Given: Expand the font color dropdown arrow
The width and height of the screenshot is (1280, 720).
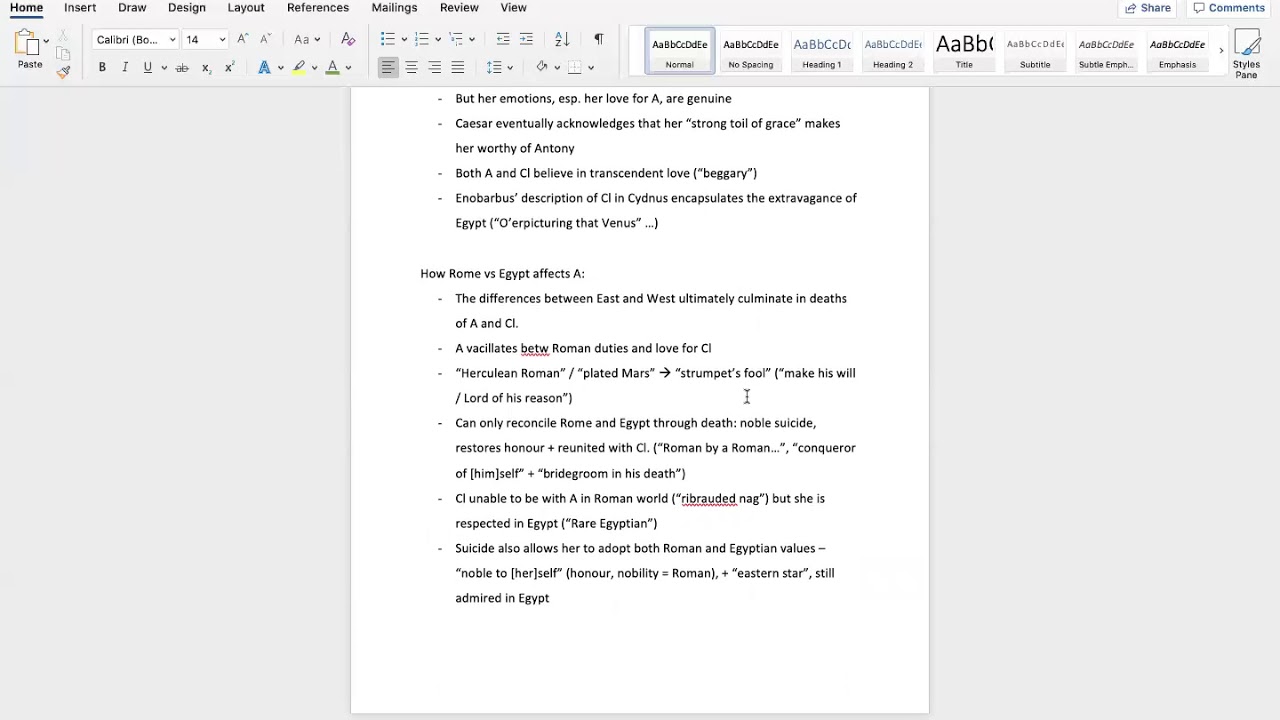Looking at the screenshot, I should 348,68.
